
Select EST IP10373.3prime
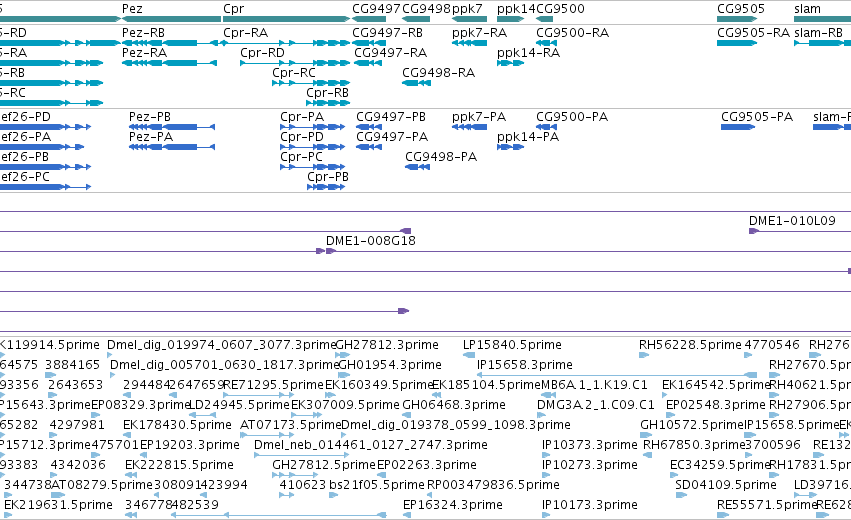pyautogui.click(x=545, y=455)
